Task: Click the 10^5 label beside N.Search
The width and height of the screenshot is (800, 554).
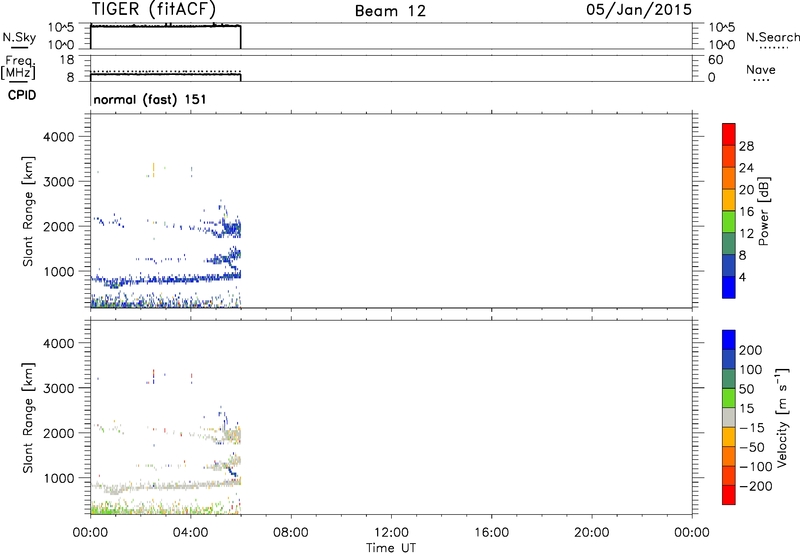Action: pyautogui.click(x=721, y=28)
